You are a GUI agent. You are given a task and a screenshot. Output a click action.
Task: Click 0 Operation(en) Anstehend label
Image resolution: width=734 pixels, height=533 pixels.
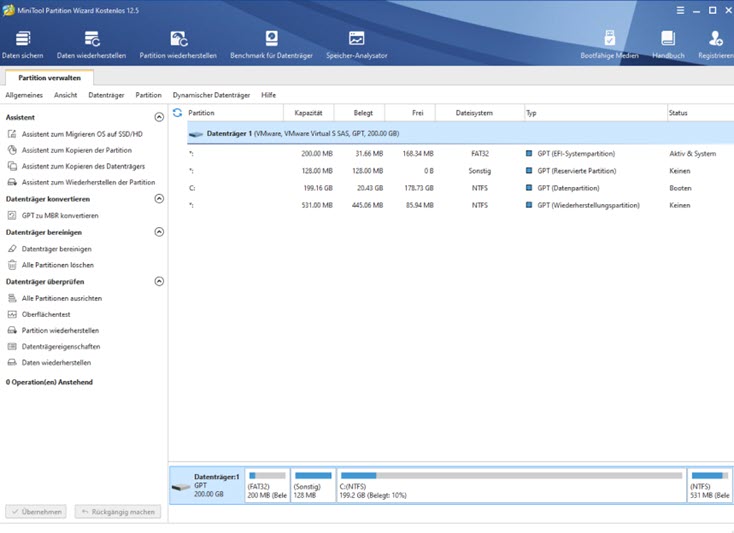pos(49,382)
